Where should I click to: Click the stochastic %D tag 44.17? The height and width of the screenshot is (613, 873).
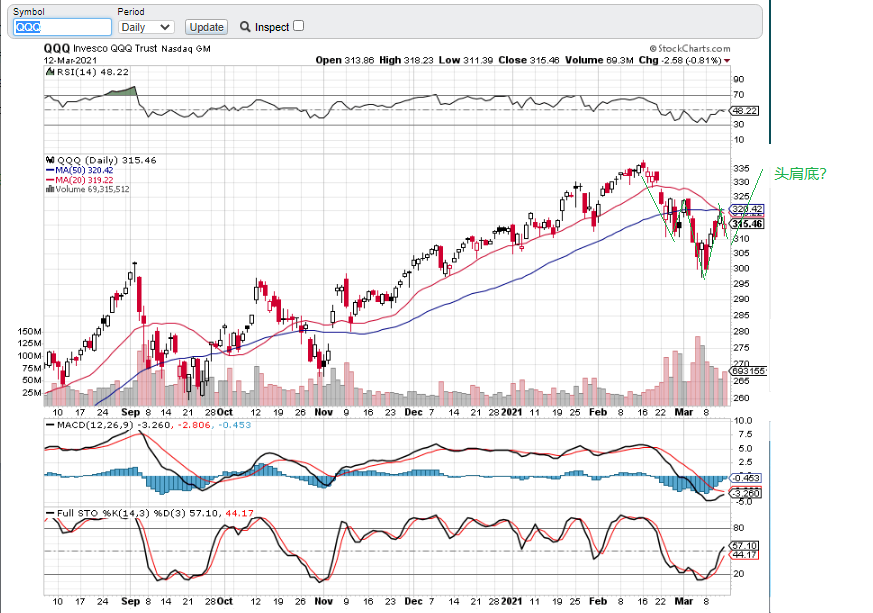[x=745, y=555]
